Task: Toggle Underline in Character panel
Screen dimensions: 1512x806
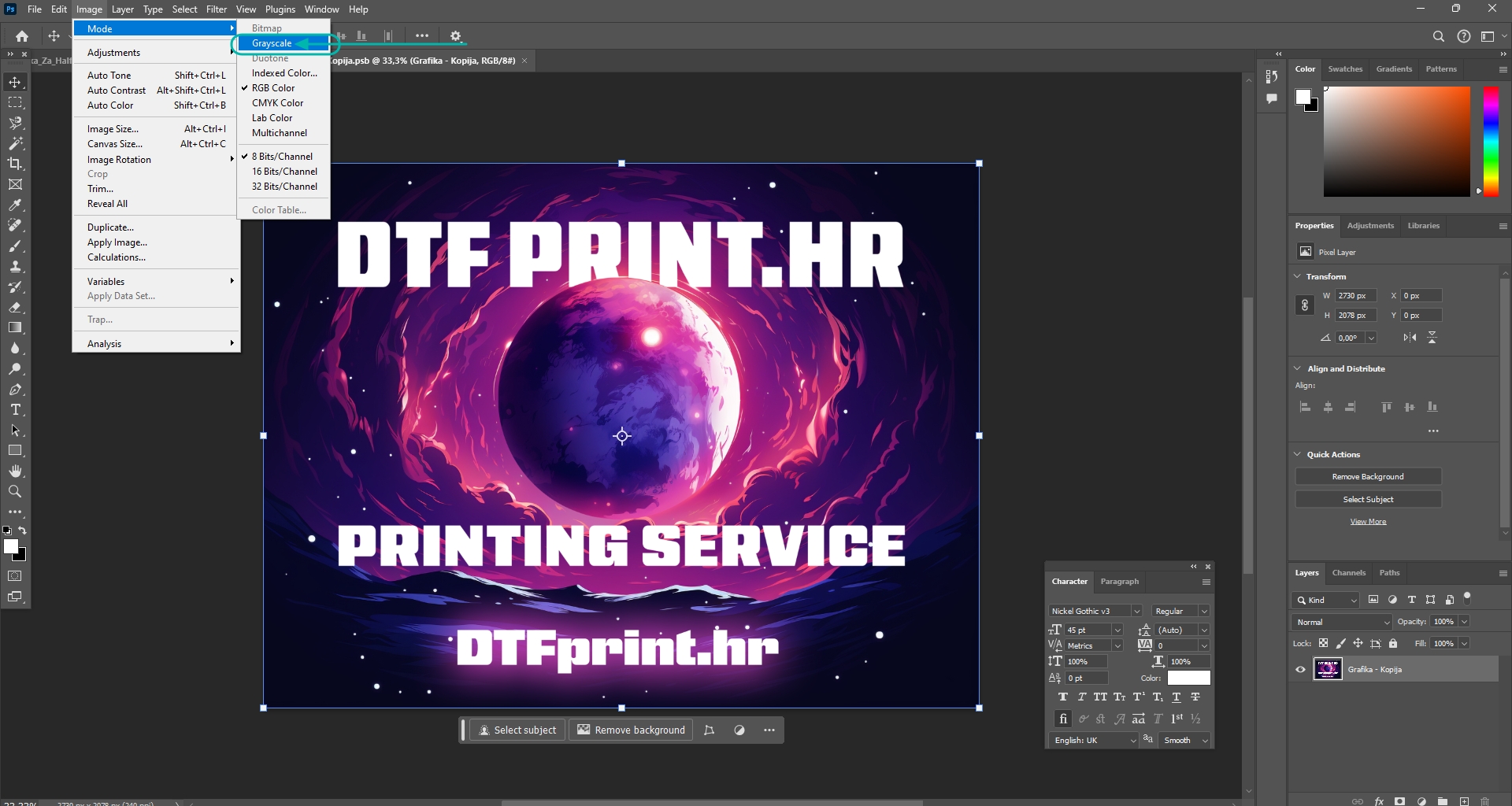Action: (x=1177, y=697)
